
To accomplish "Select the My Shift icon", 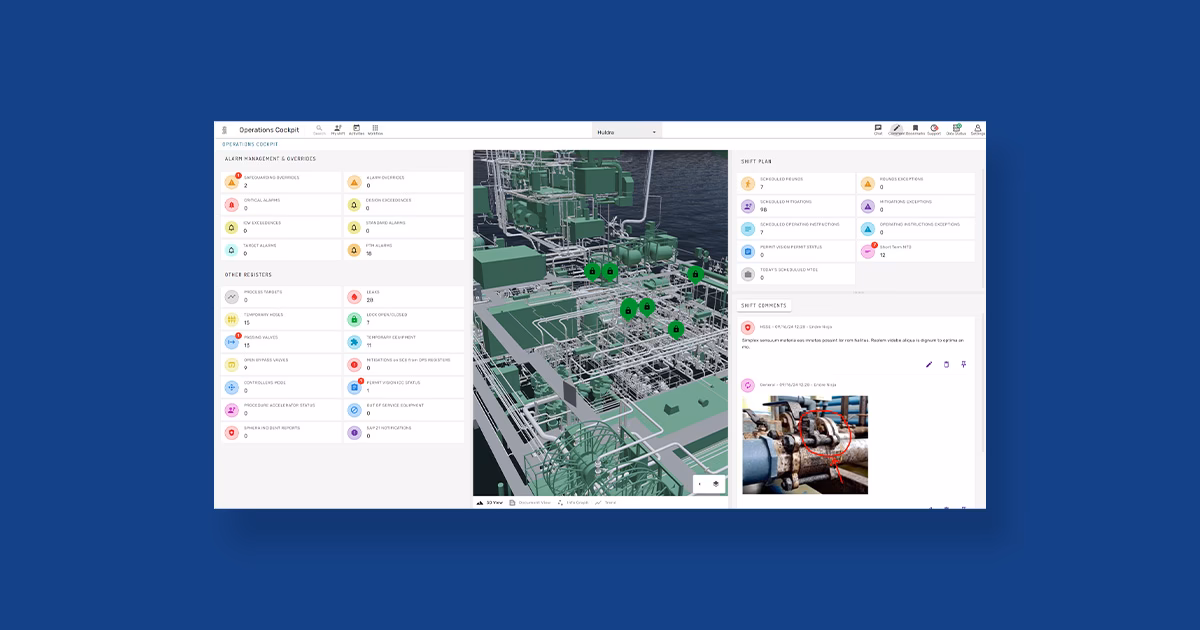I will pyautogui.click(x=338, y=128).
